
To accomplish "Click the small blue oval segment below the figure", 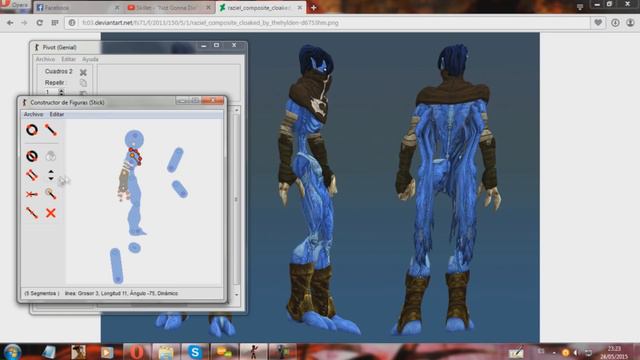I will (x=134, y=247).
